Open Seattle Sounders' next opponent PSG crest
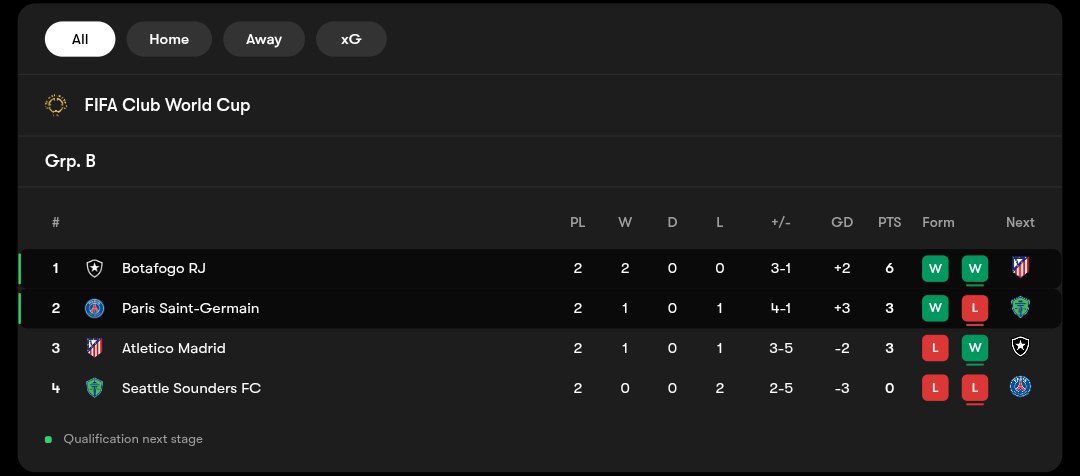 (x=1020, y=387)
